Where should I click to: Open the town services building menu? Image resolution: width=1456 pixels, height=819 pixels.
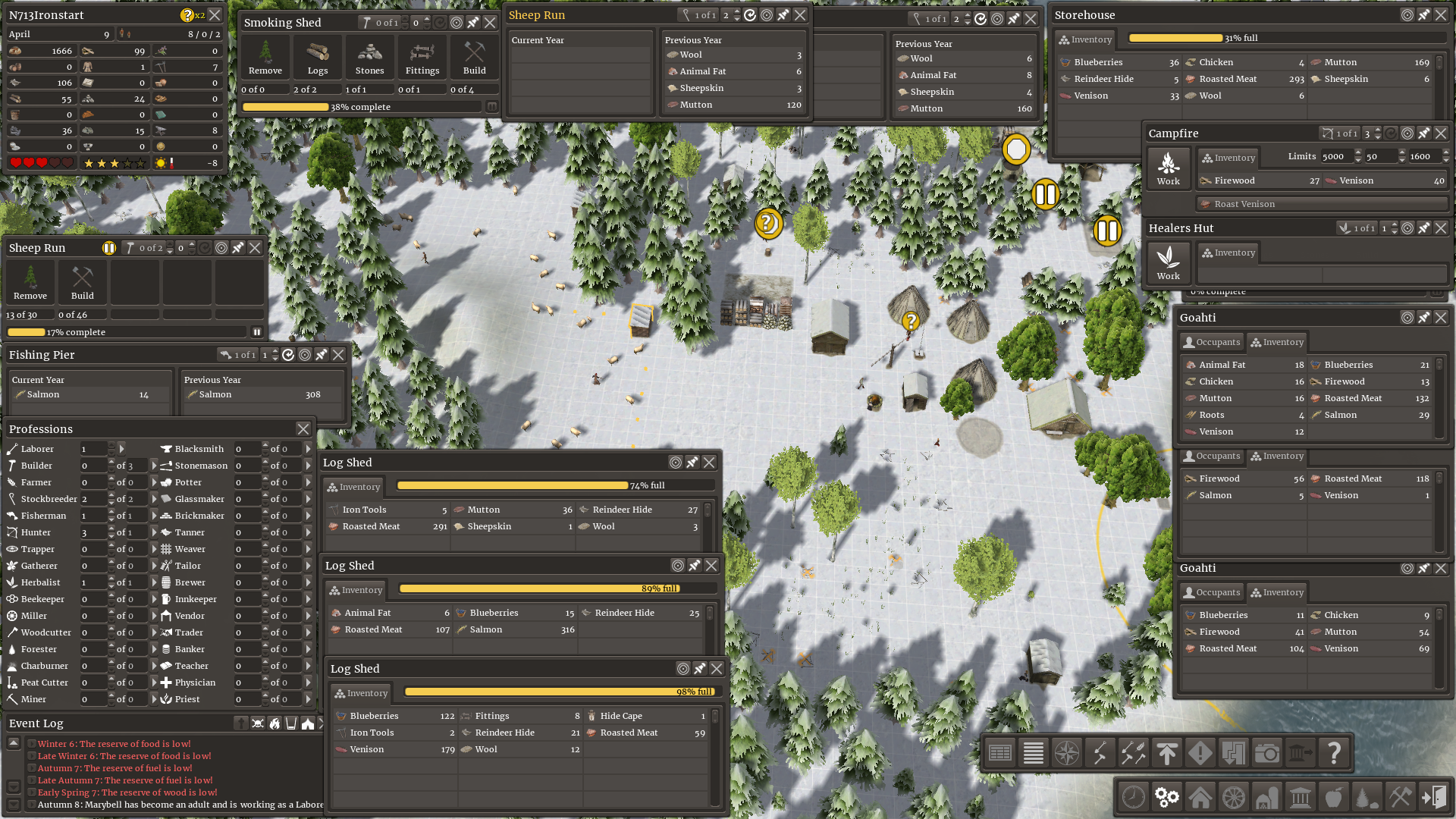[x=1301, y=797]
